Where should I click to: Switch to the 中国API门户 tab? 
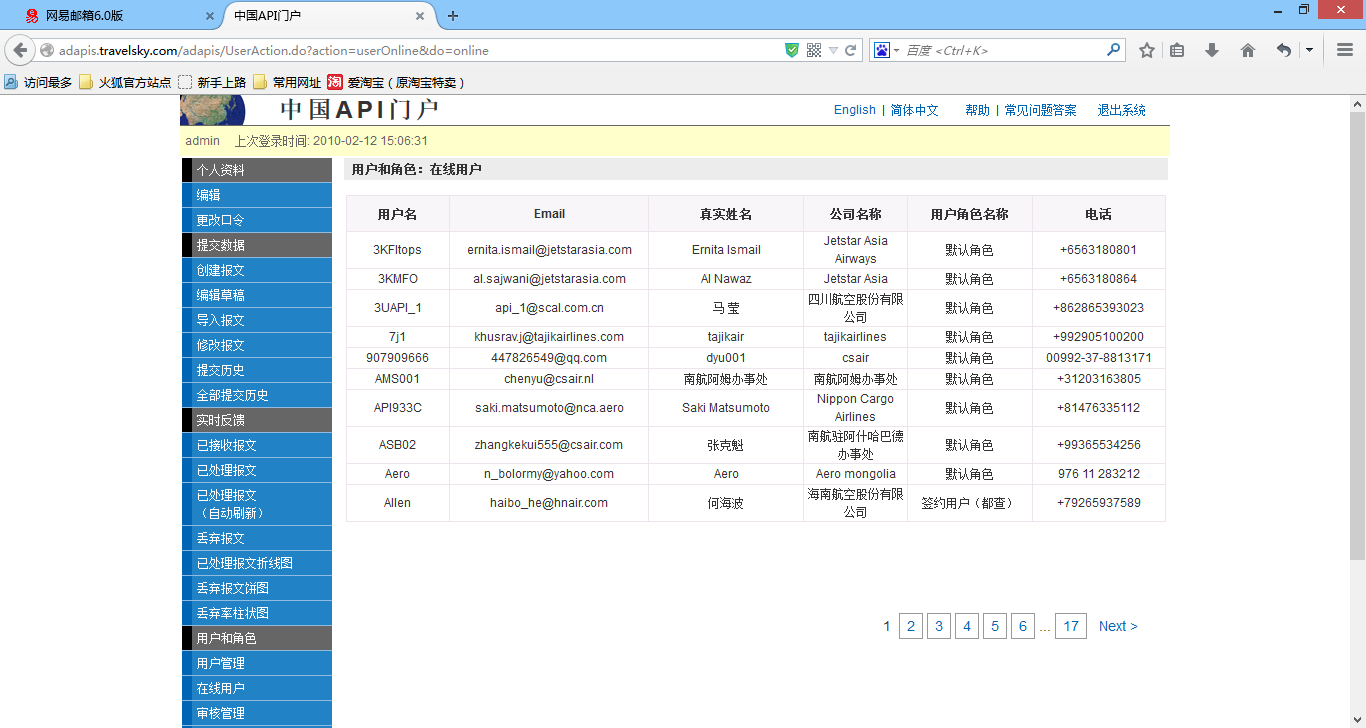[329, 16]
